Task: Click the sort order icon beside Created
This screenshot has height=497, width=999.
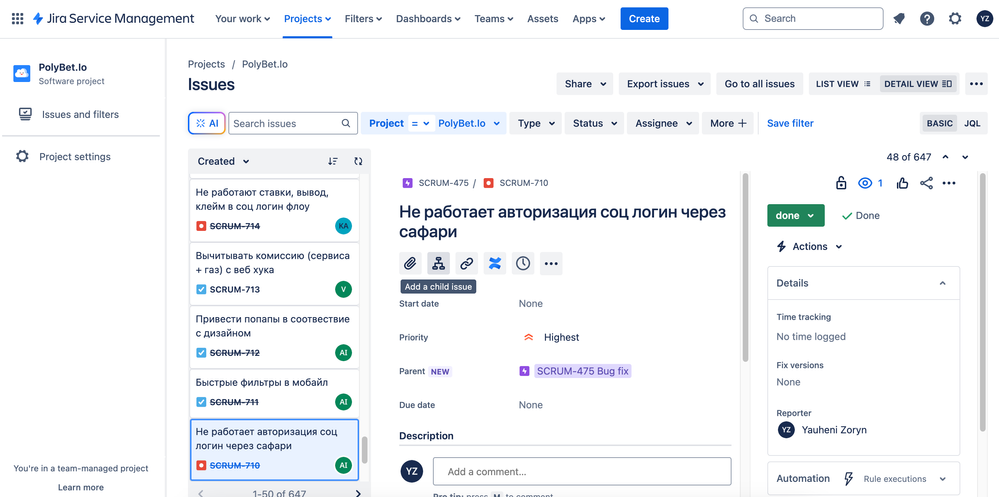Action: [x=333, y=161]
